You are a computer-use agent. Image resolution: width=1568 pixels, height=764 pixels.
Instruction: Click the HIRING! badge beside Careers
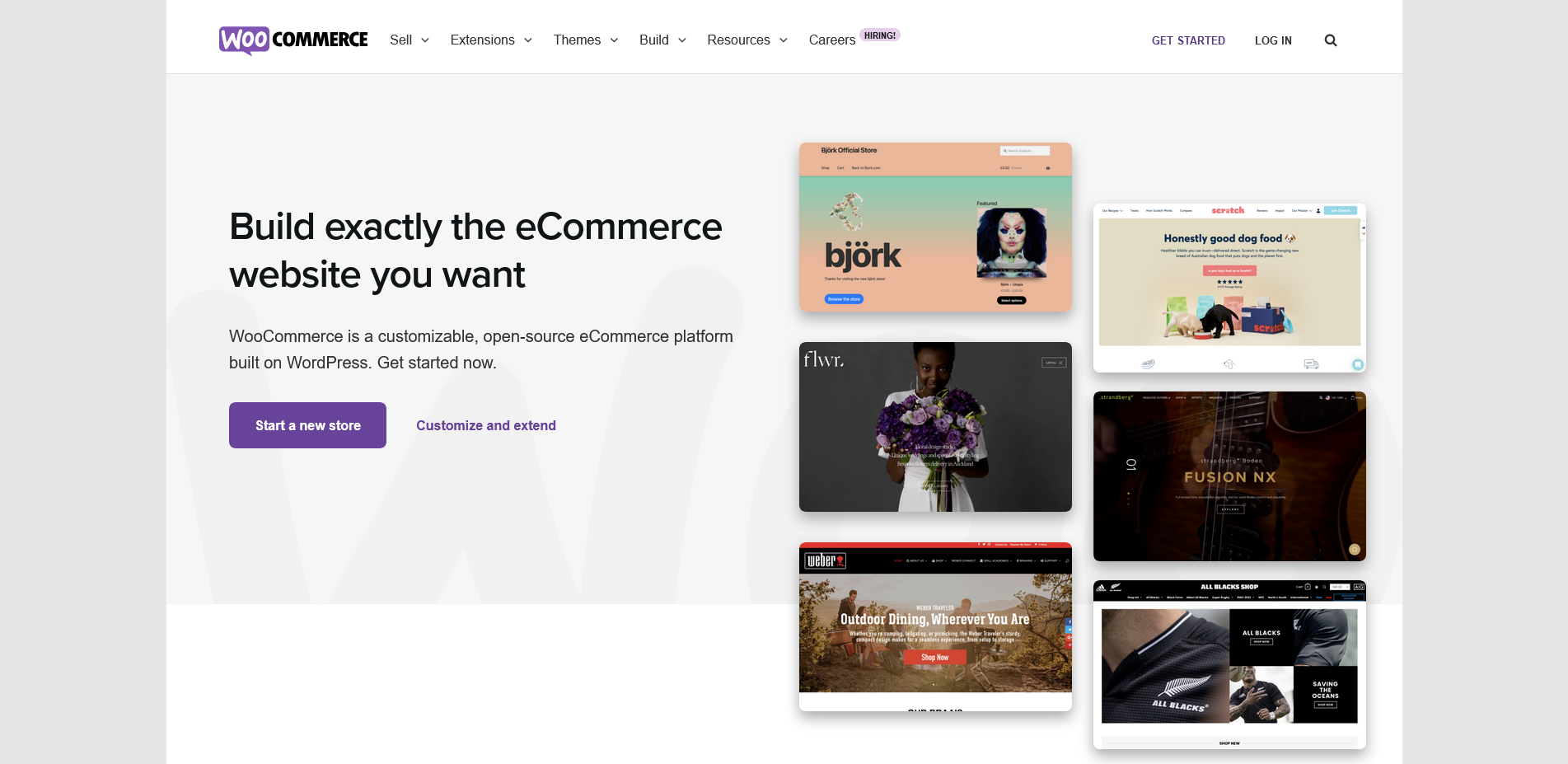(879, 35)
